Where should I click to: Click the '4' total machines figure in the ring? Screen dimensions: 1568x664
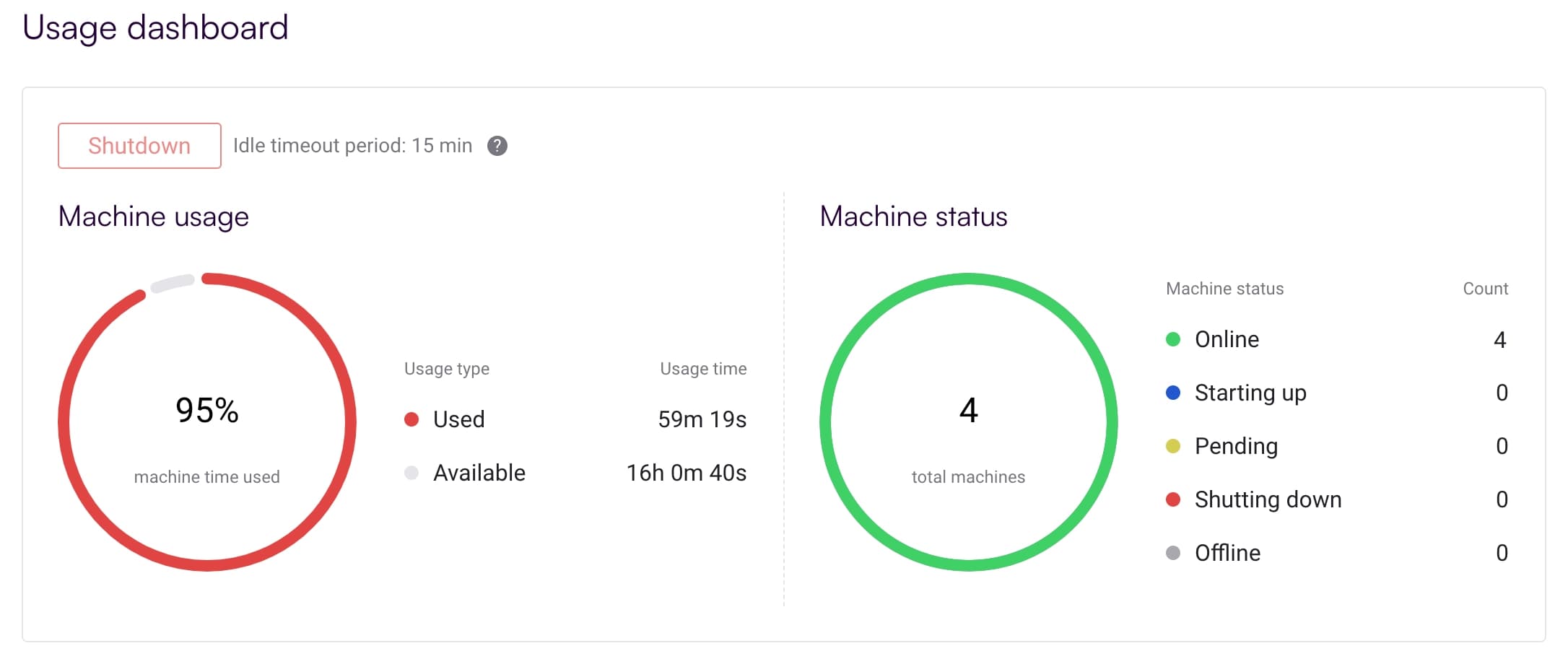pos(969,410)
